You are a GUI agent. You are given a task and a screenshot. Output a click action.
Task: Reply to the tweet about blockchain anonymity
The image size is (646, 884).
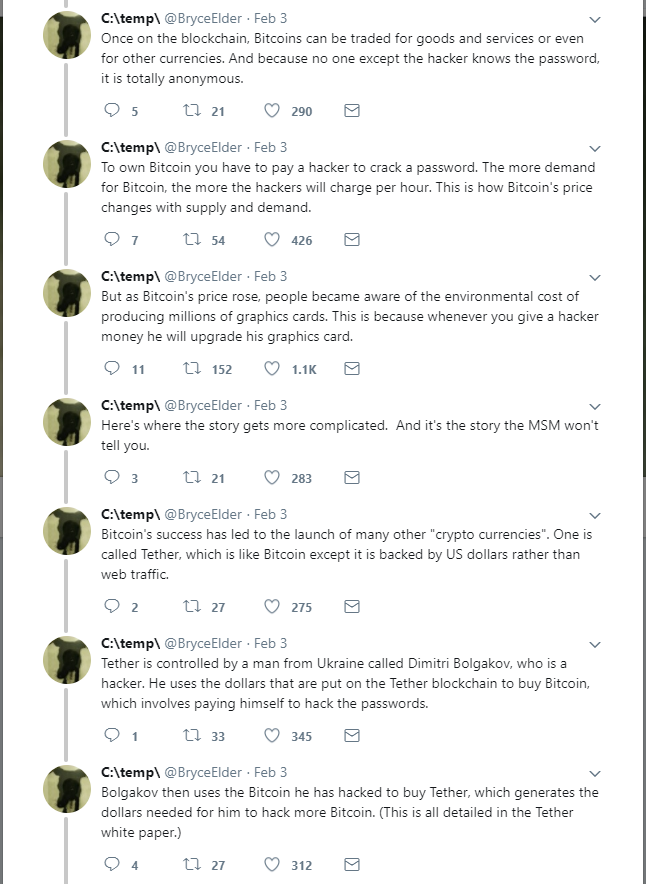(112, 111)
